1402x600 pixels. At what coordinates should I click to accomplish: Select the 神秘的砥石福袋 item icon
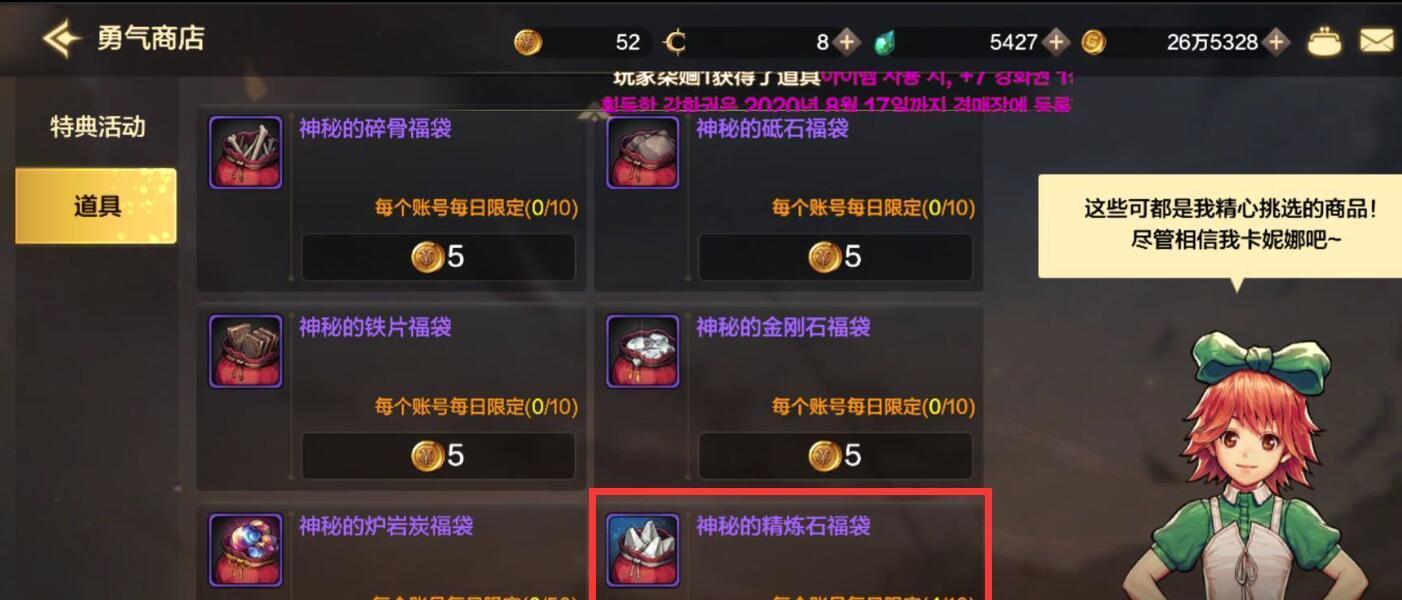click(x=643, y=152)
